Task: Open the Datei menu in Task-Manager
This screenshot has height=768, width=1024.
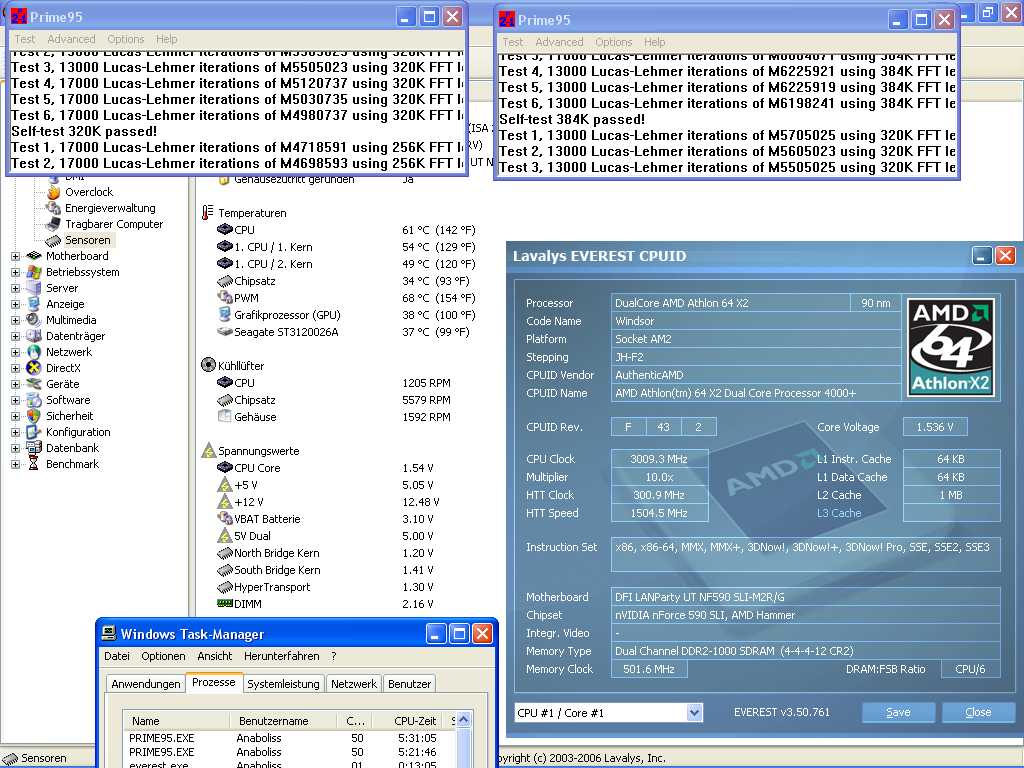Action: (117, 656)
